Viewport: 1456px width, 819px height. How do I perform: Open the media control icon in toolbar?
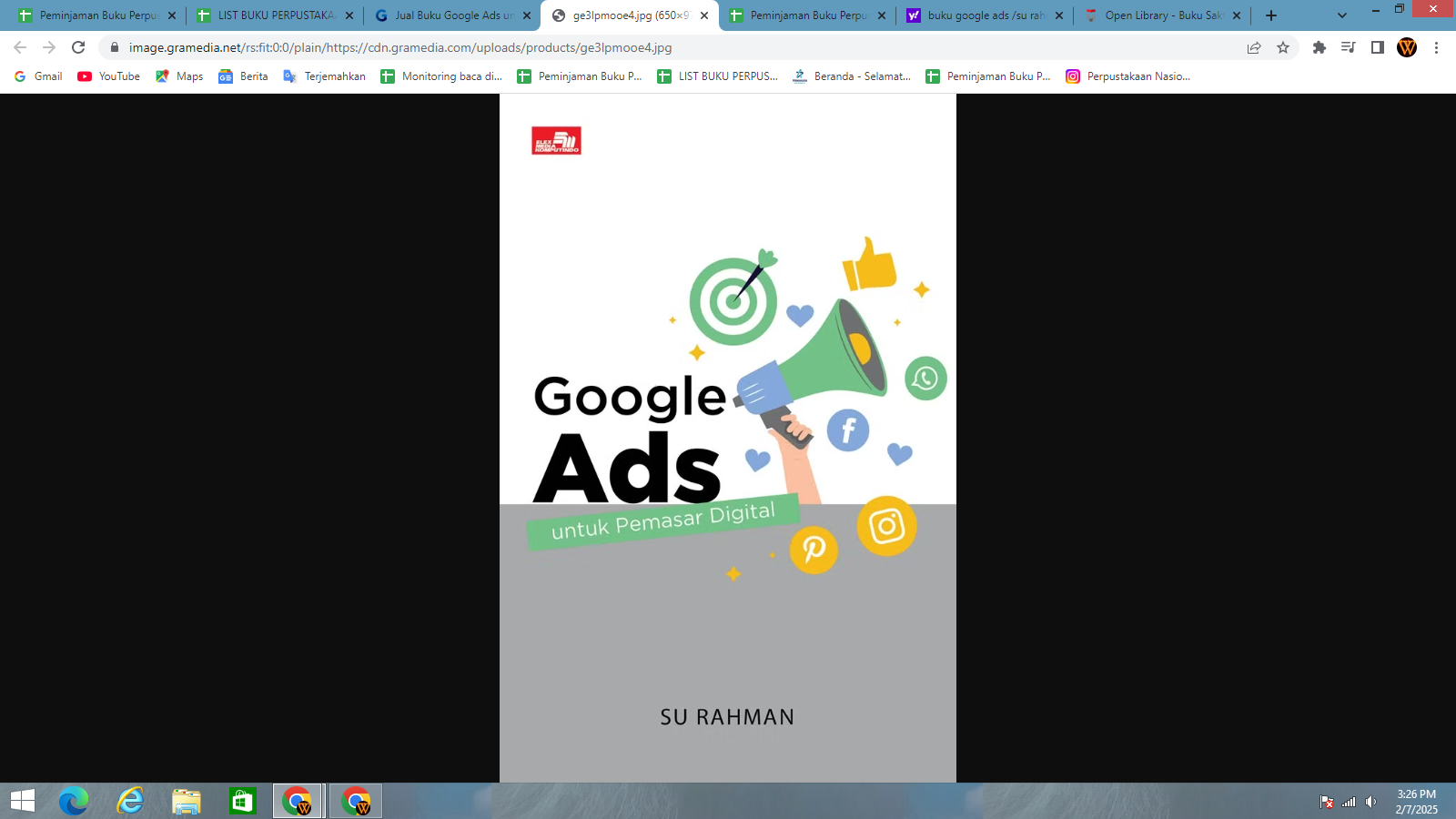[1348, 47]
